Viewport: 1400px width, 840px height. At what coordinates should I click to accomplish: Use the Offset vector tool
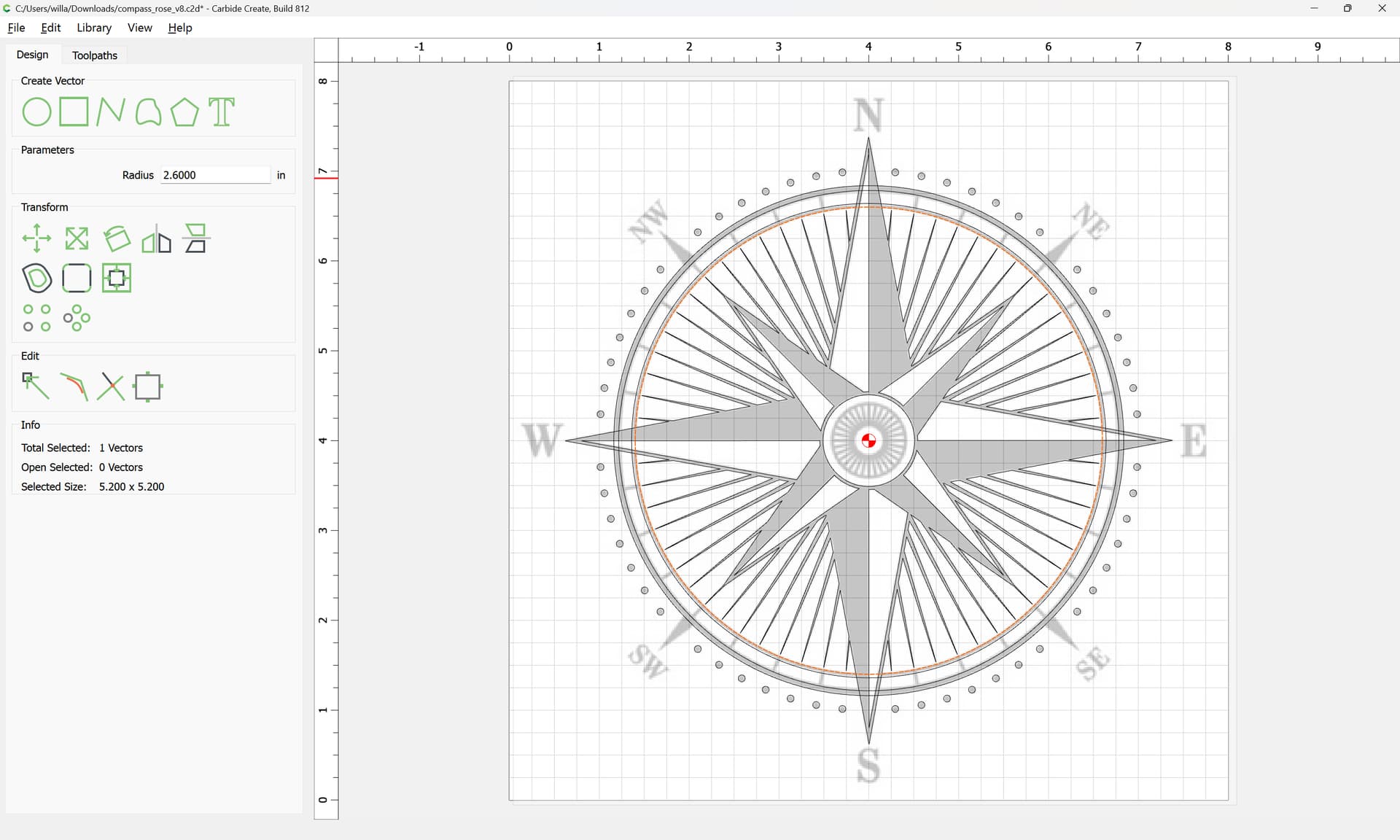[36, 278]
